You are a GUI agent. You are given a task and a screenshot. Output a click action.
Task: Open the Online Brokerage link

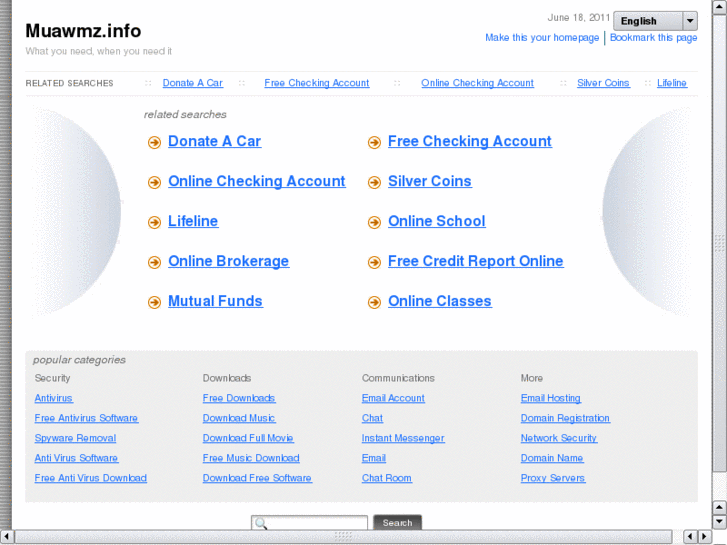click(228, 261)
